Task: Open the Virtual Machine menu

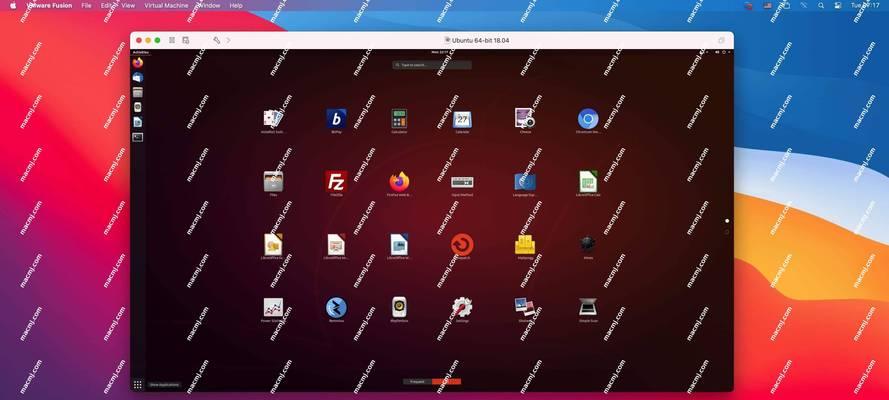Action: pyautogui.click(x=166, y=6)
